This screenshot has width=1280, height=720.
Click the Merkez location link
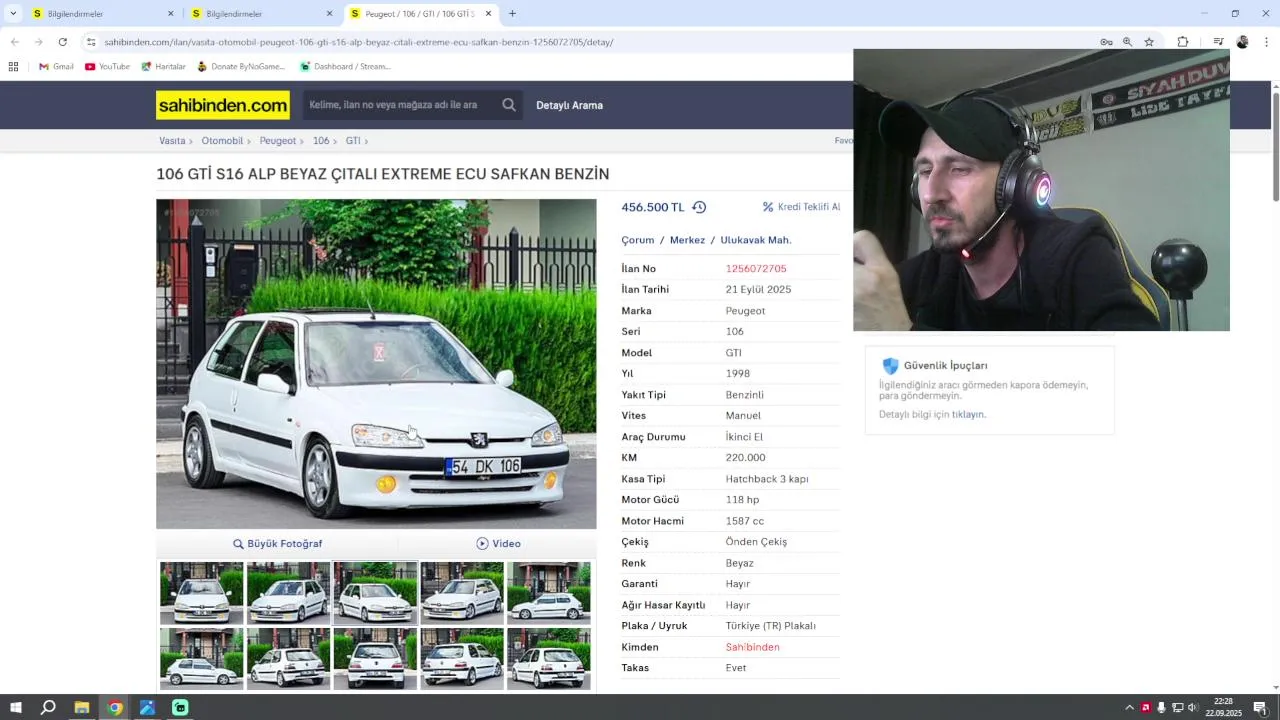[687, 240]
